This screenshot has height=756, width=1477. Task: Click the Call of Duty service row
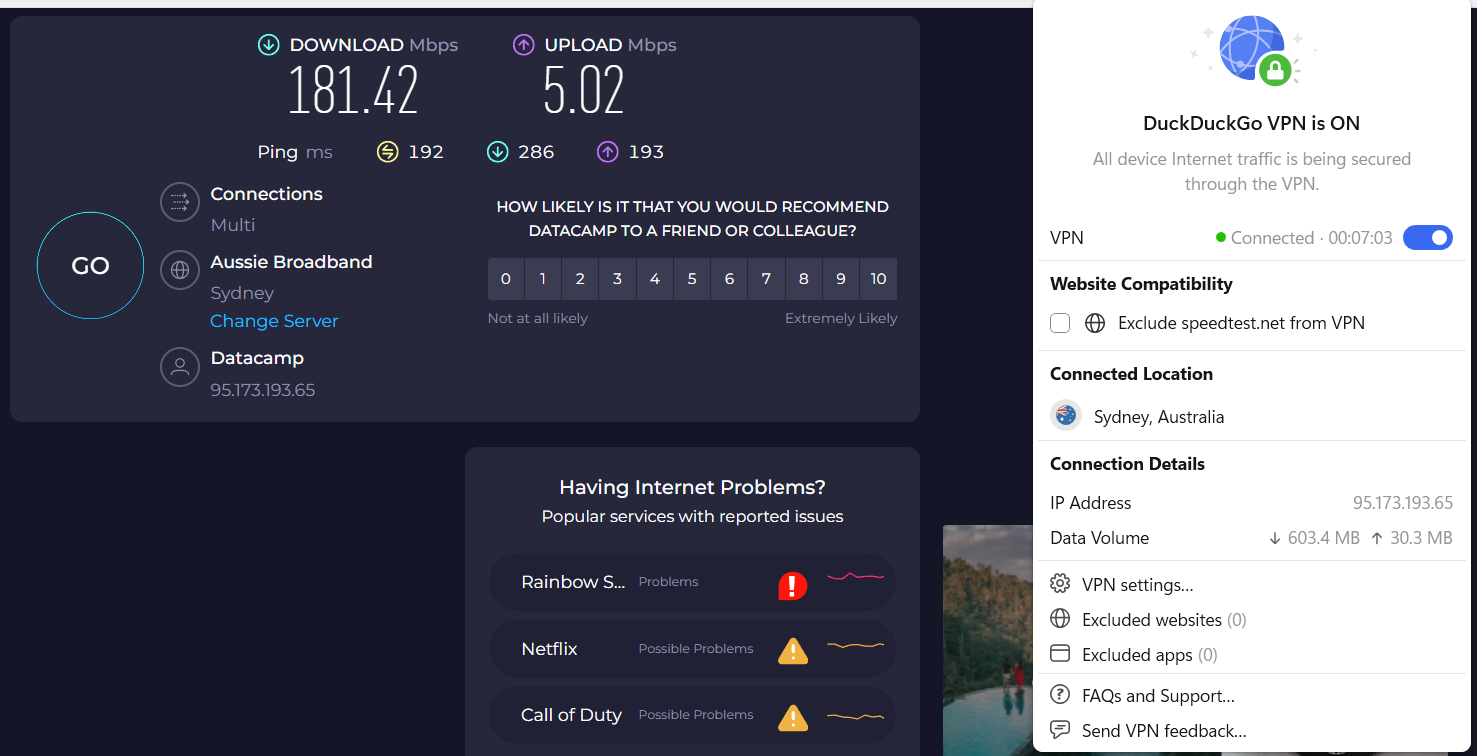point(692,715)
